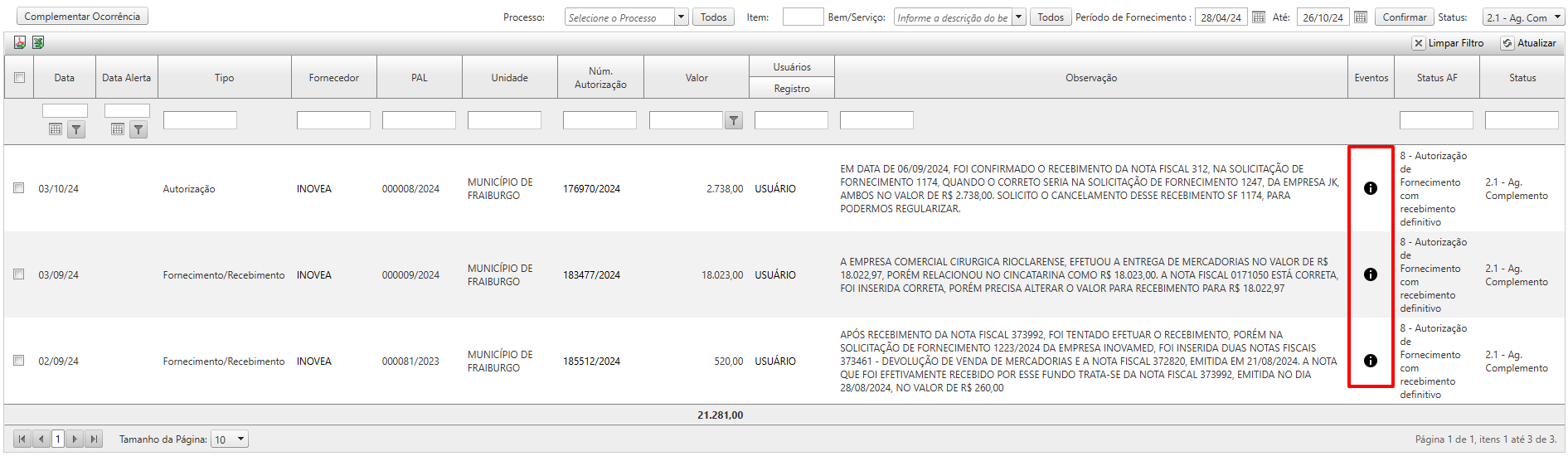Click the filter funnel under the Data column
Screen dimensions: 1568x461
coord(76,129)
